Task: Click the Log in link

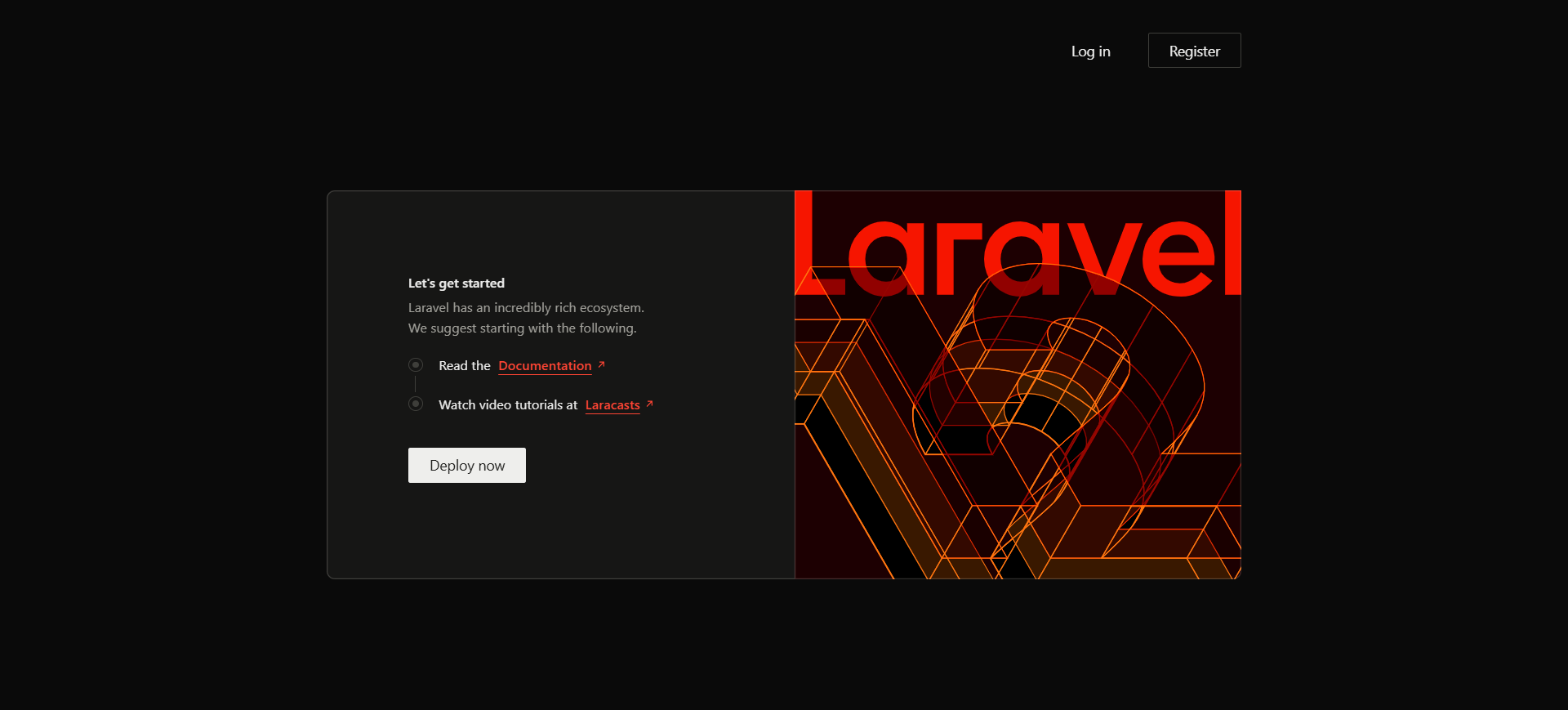Action: (1090, 51)
